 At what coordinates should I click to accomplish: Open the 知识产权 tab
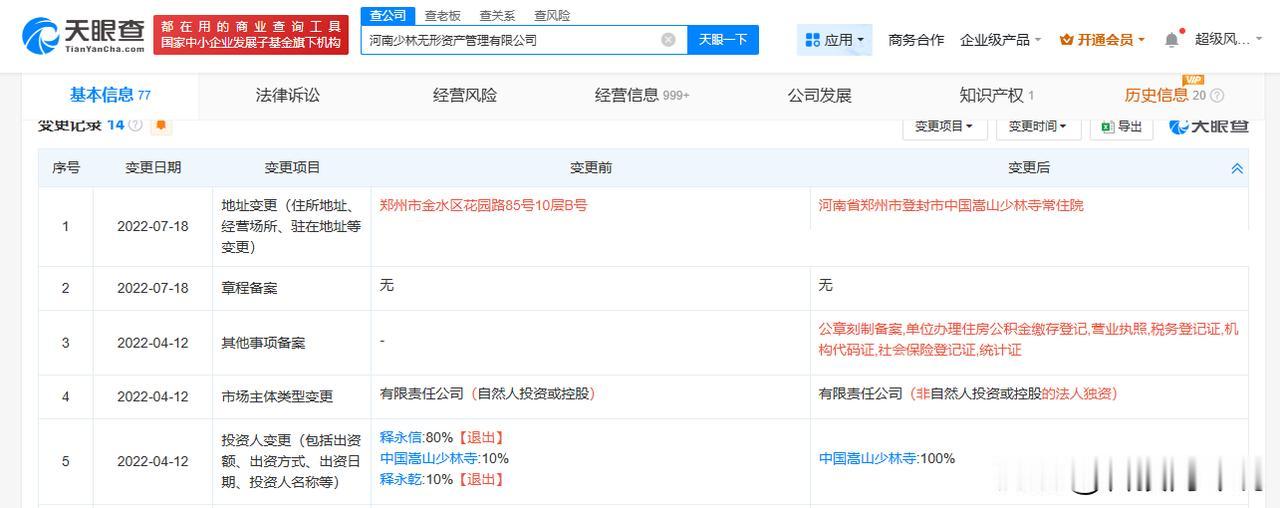click(x=997, y=95)
